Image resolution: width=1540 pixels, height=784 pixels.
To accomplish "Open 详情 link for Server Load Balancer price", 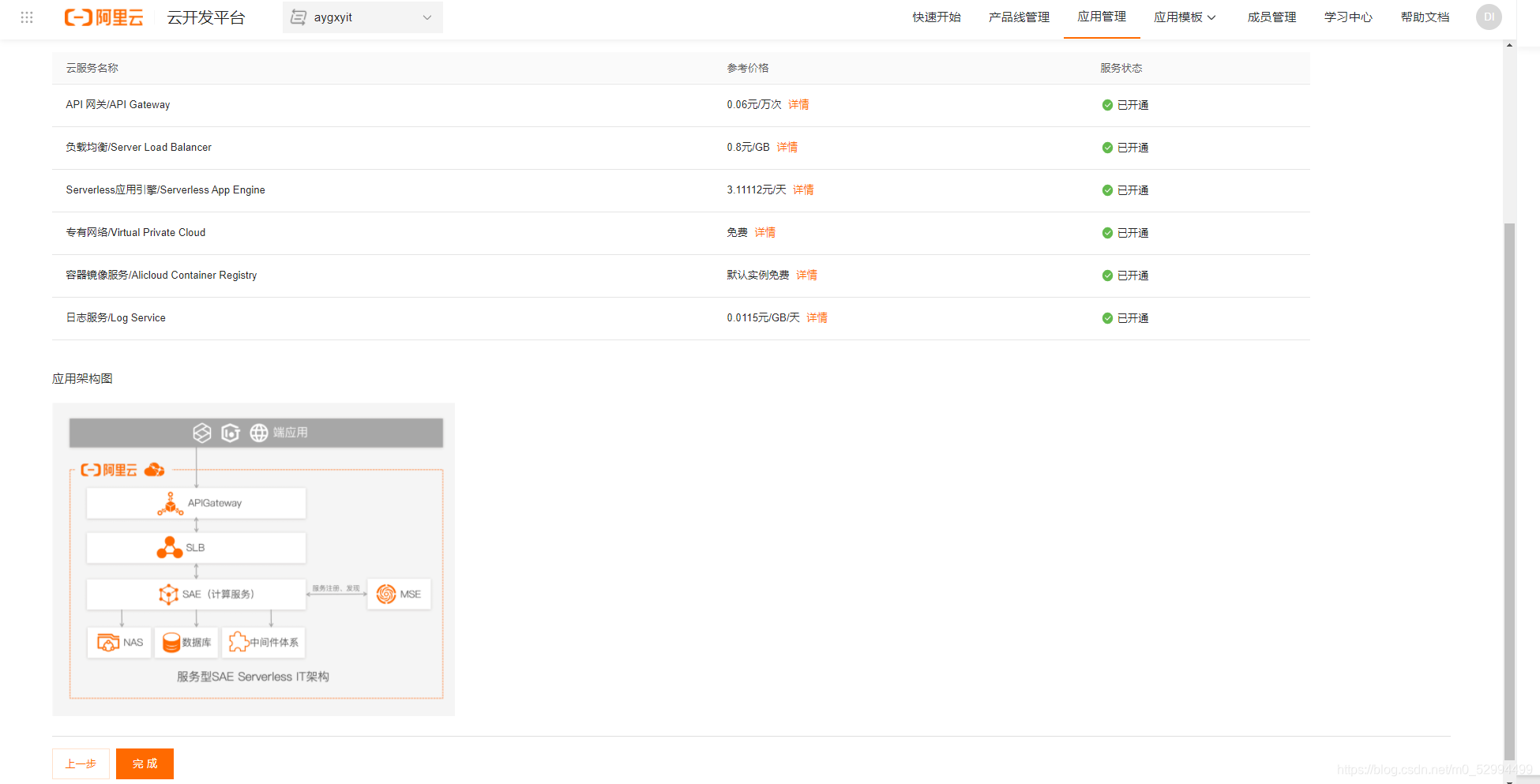I will pyautogui.click(x=787, y=147).
